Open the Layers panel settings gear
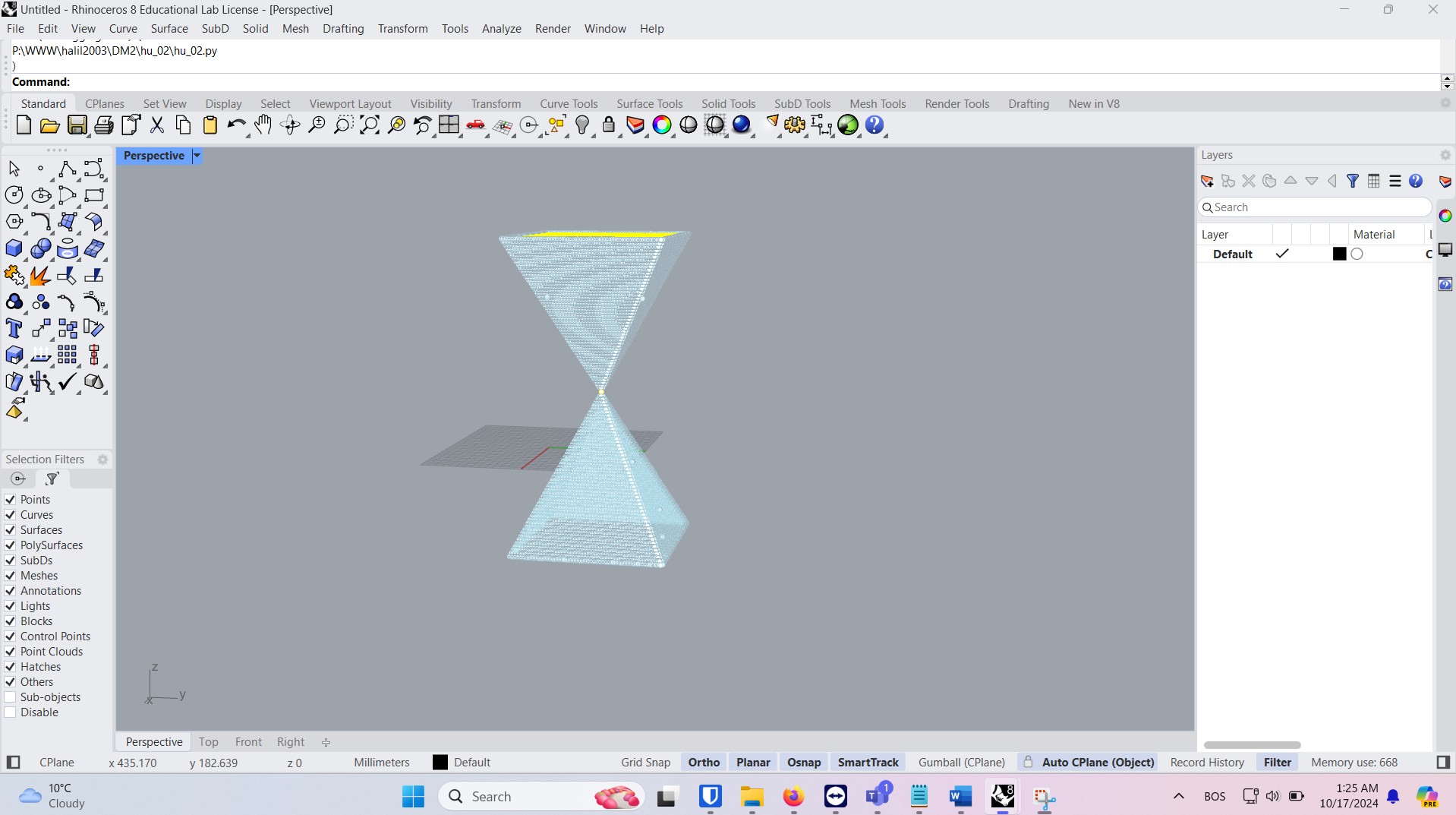This screenshot has height=815, width=1456. (1445, 154)
